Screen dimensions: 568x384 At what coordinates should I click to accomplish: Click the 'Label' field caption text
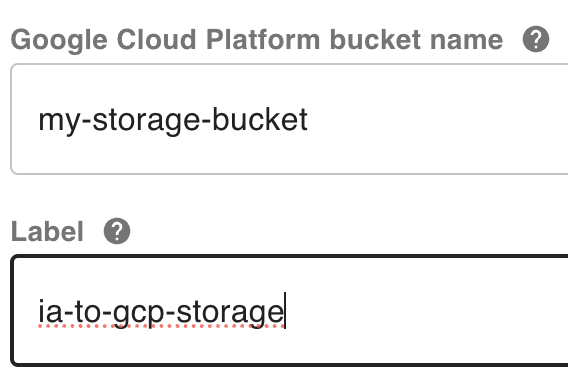click(47, 231)
